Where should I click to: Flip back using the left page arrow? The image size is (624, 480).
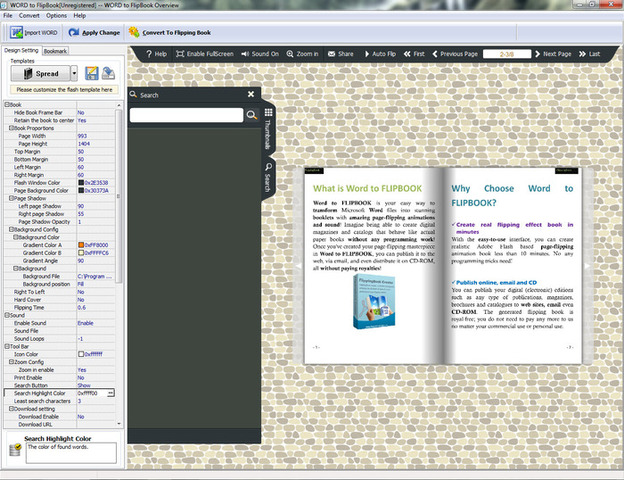click(298, 266)
